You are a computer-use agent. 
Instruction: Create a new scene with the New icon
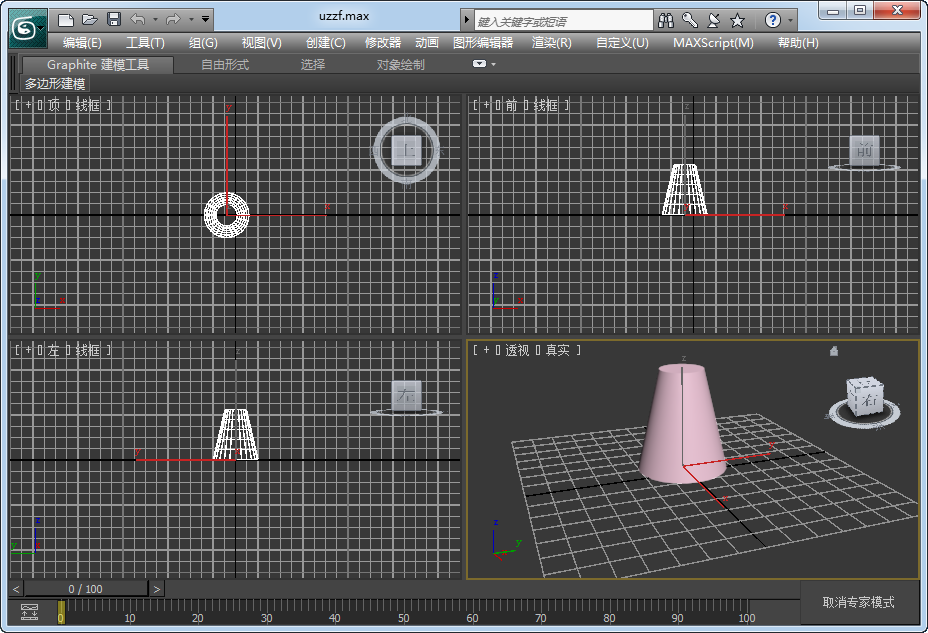pos(66,20)
